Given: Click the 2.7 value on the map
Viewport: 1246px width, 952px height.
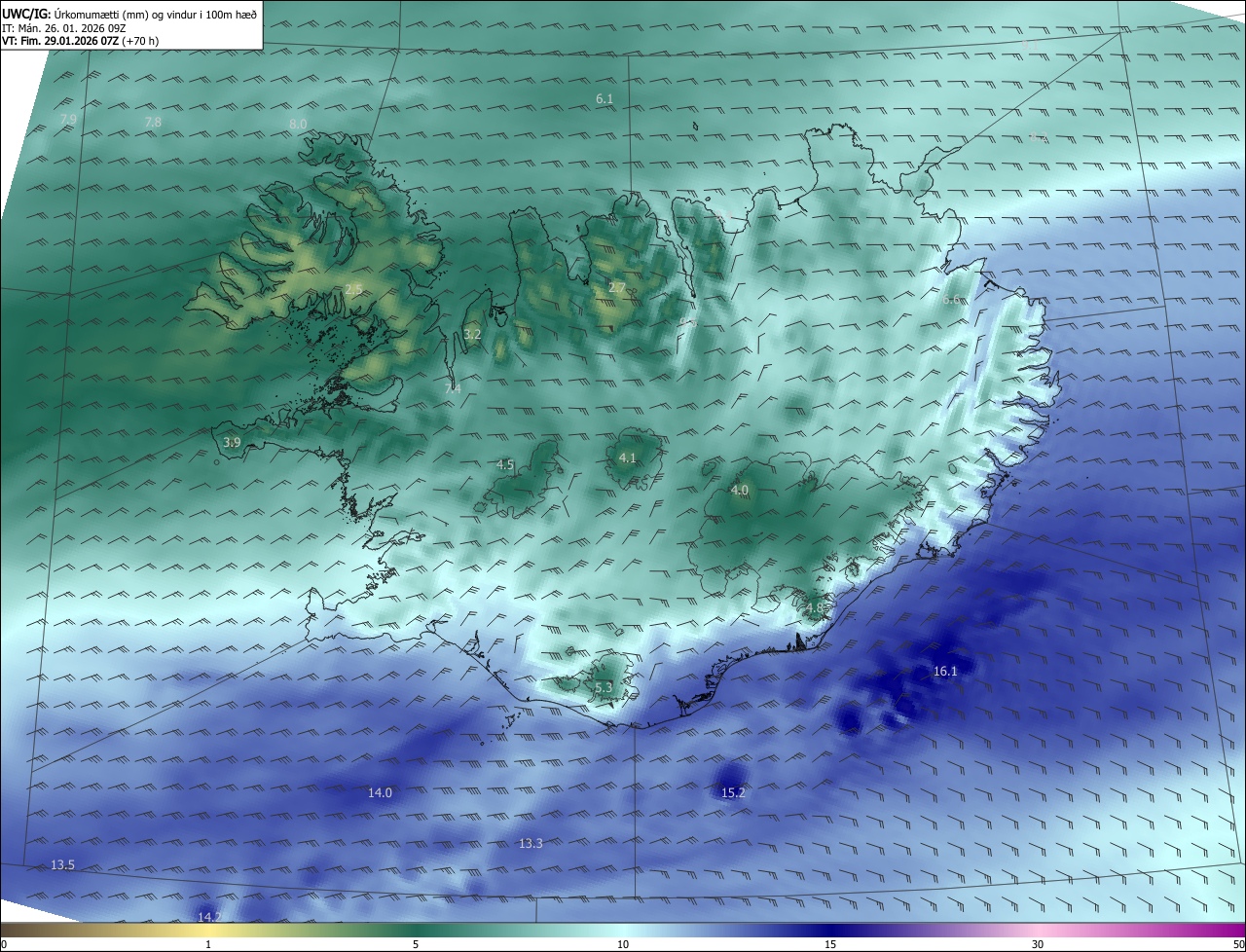Looking at the screenshot, I should point(617,288).
